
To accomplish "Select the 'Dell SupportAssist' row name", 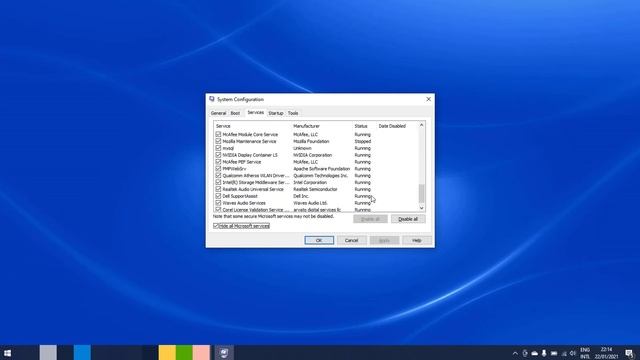I will pos(240,196).
